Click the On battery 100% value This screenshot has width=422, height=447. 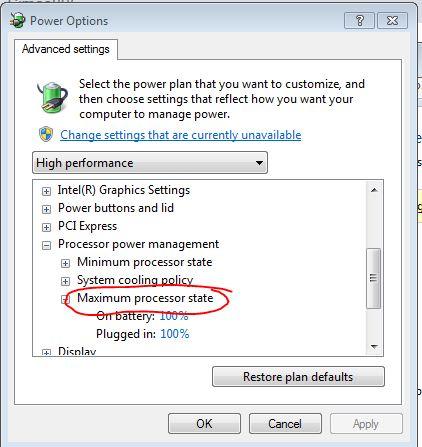tap(174, 316)
